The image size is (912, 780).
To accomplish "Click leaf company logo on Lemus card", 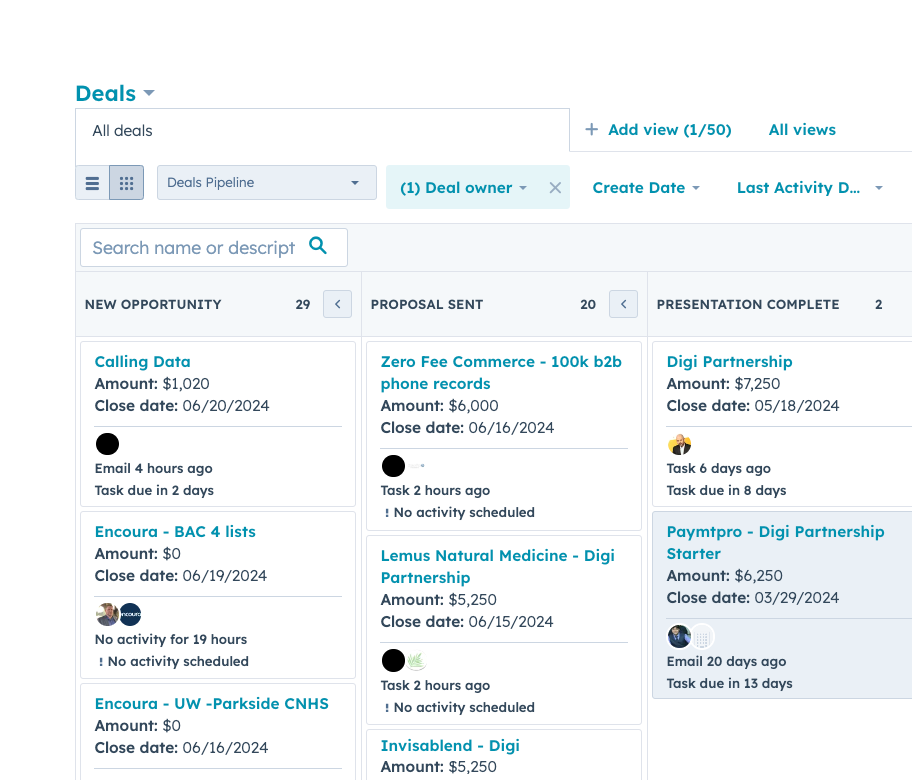I will [x=415, y=660].
